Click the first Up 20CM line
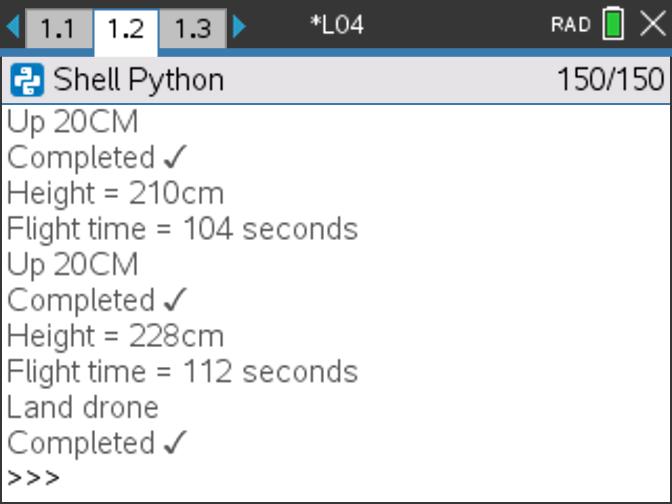The width and height of the screenshot is (672, 504). (72, 123)
